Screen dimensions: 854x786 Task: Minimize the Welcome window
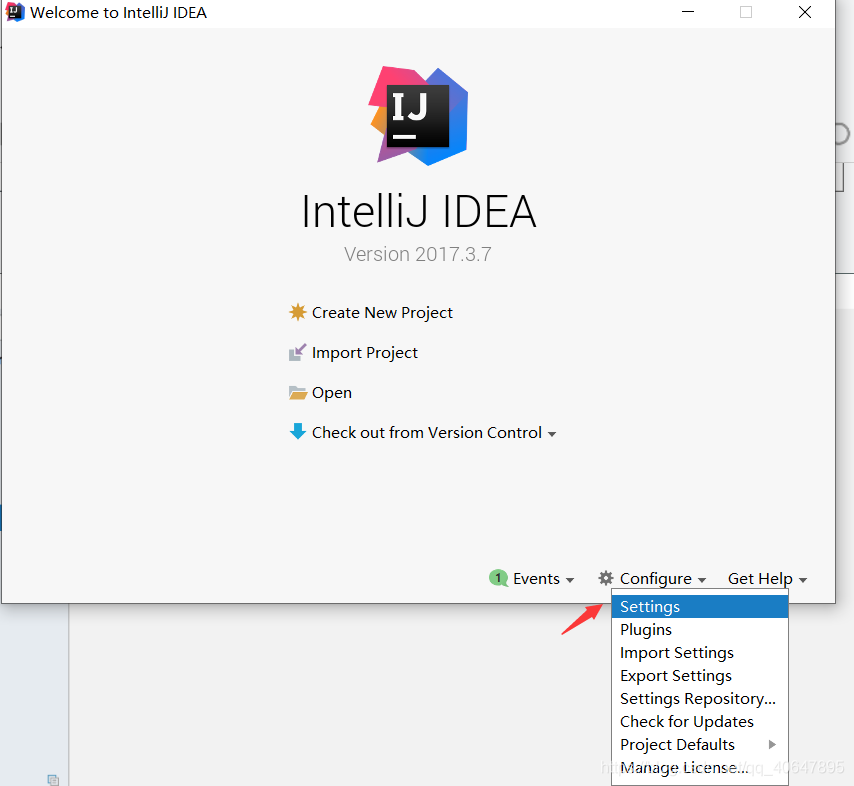(688, 12)
